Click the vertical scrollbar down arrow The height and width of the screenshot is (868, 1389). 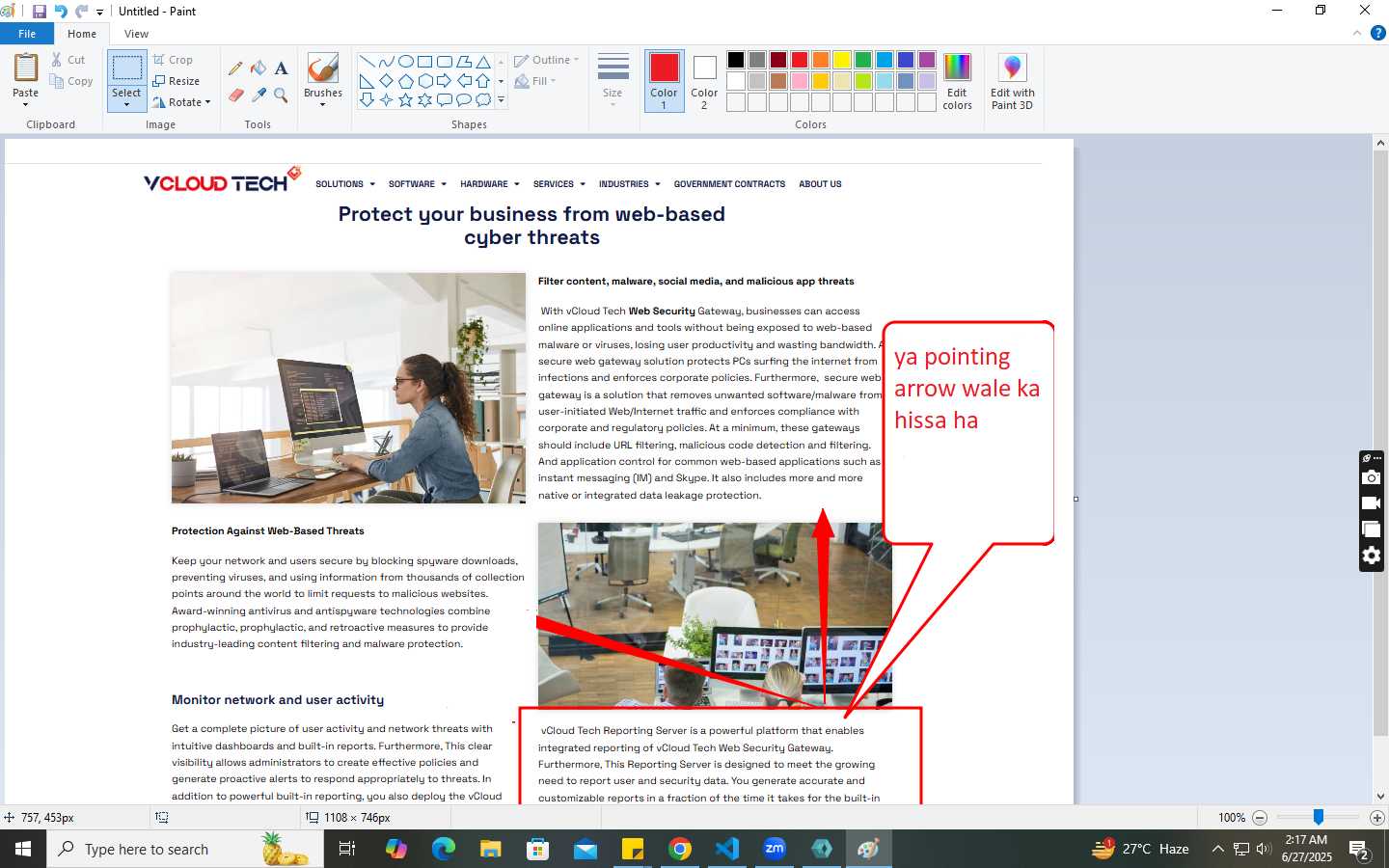(1380, 797)
